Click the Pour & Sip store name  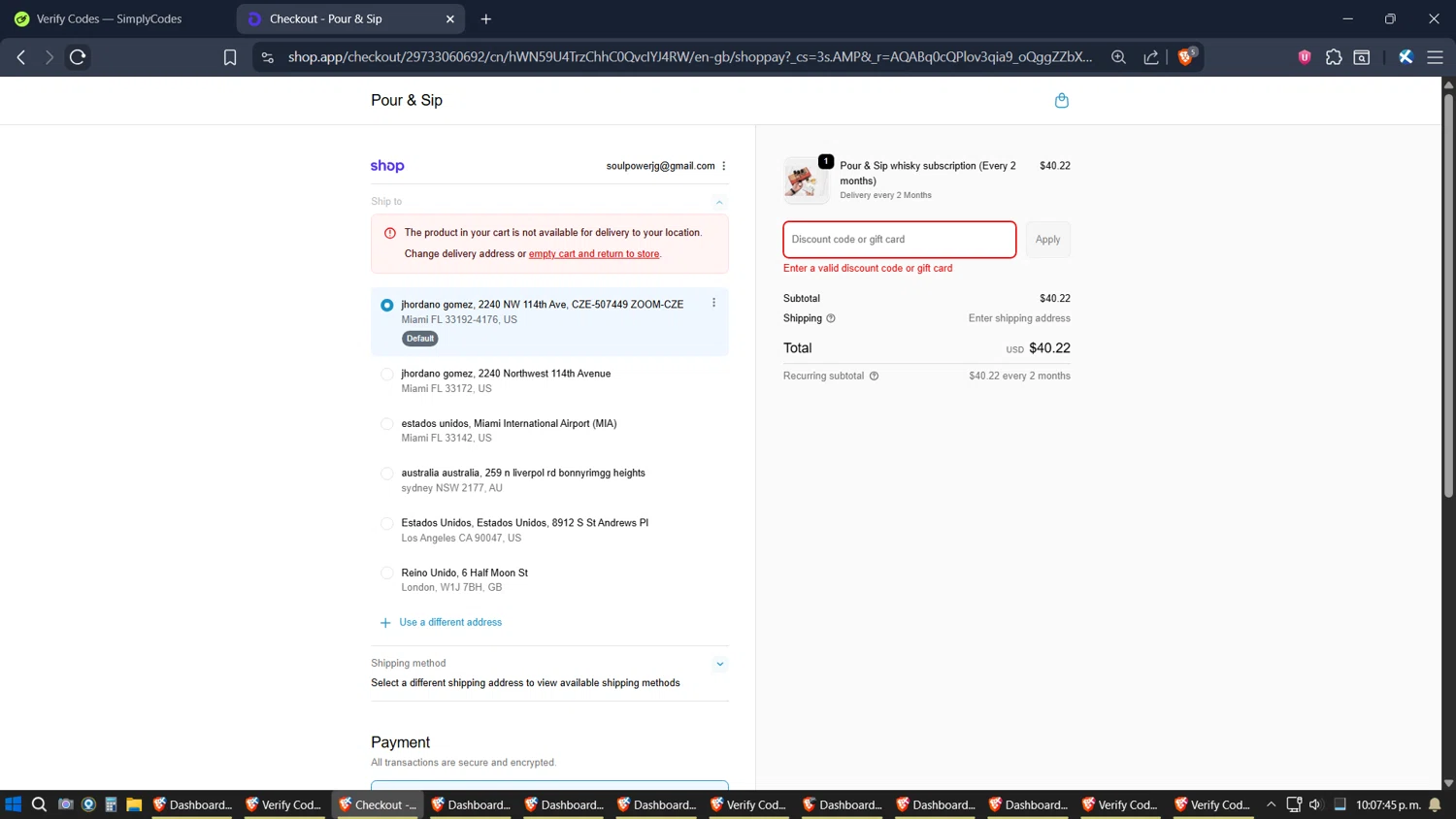407,101
